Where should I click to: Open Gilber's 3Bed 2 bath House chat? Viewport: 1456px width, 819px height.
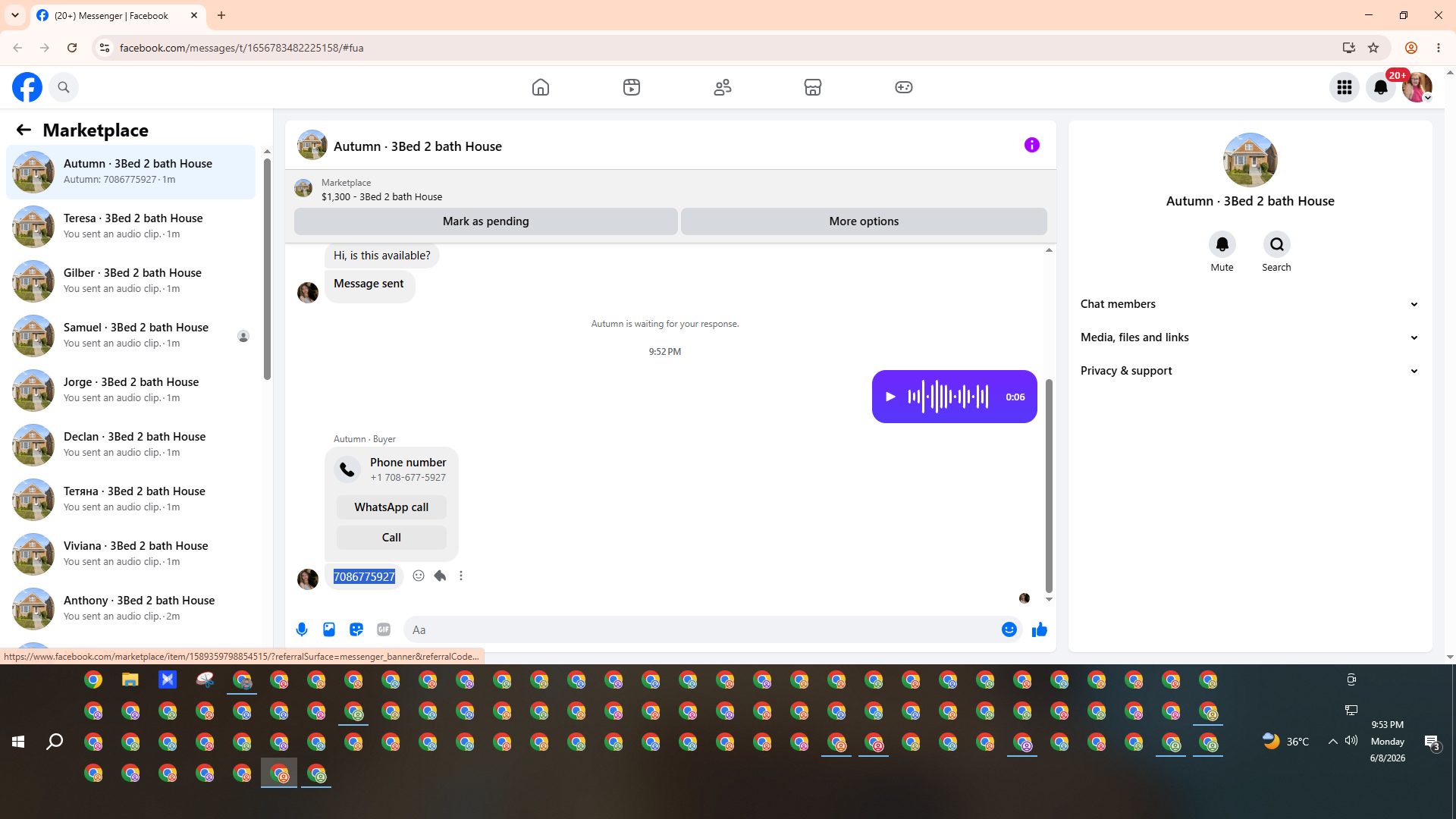[x=130, y=281]
